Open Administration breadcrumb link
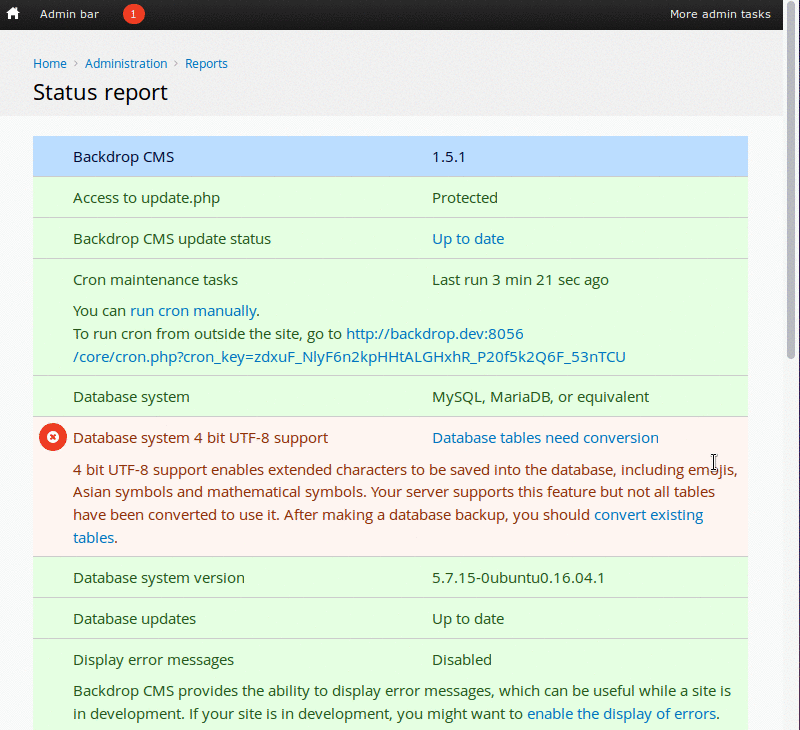Screen dimensions: 800x730 point(126,64)
